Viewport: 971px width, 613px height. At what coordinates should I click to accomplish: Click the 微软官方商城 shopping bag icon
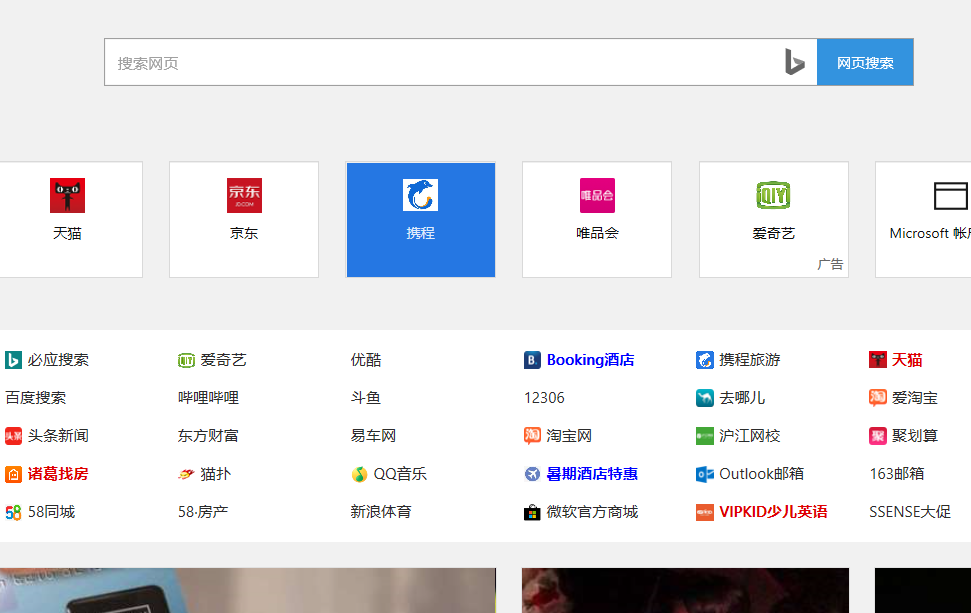(x=532, y=512)
